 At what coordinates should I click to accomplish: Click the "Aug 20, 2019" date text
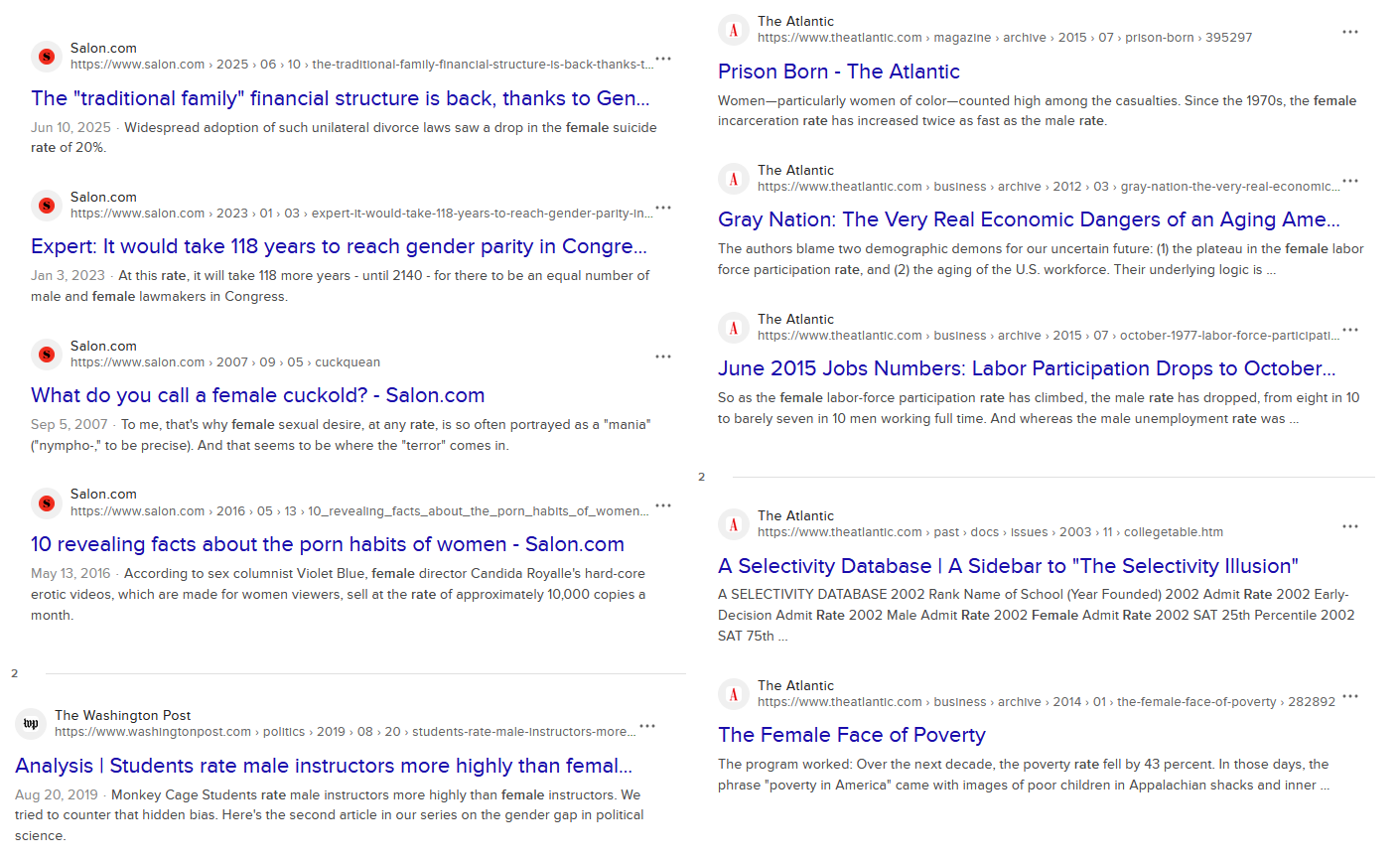point(57,794)
